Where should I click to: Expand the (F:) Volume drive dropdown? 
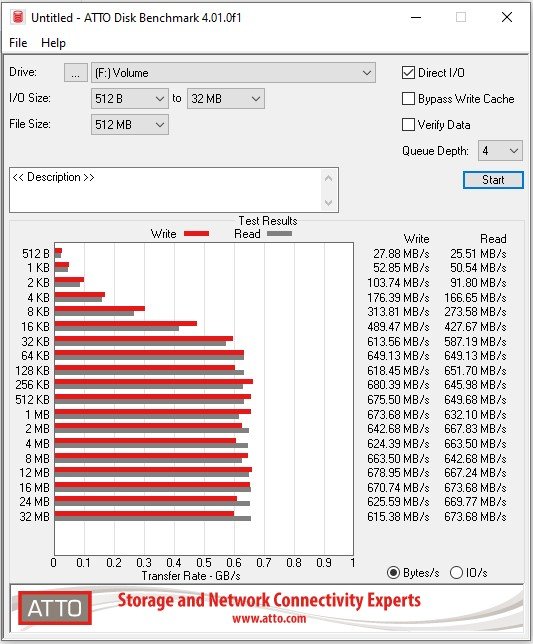coord(233,73)
